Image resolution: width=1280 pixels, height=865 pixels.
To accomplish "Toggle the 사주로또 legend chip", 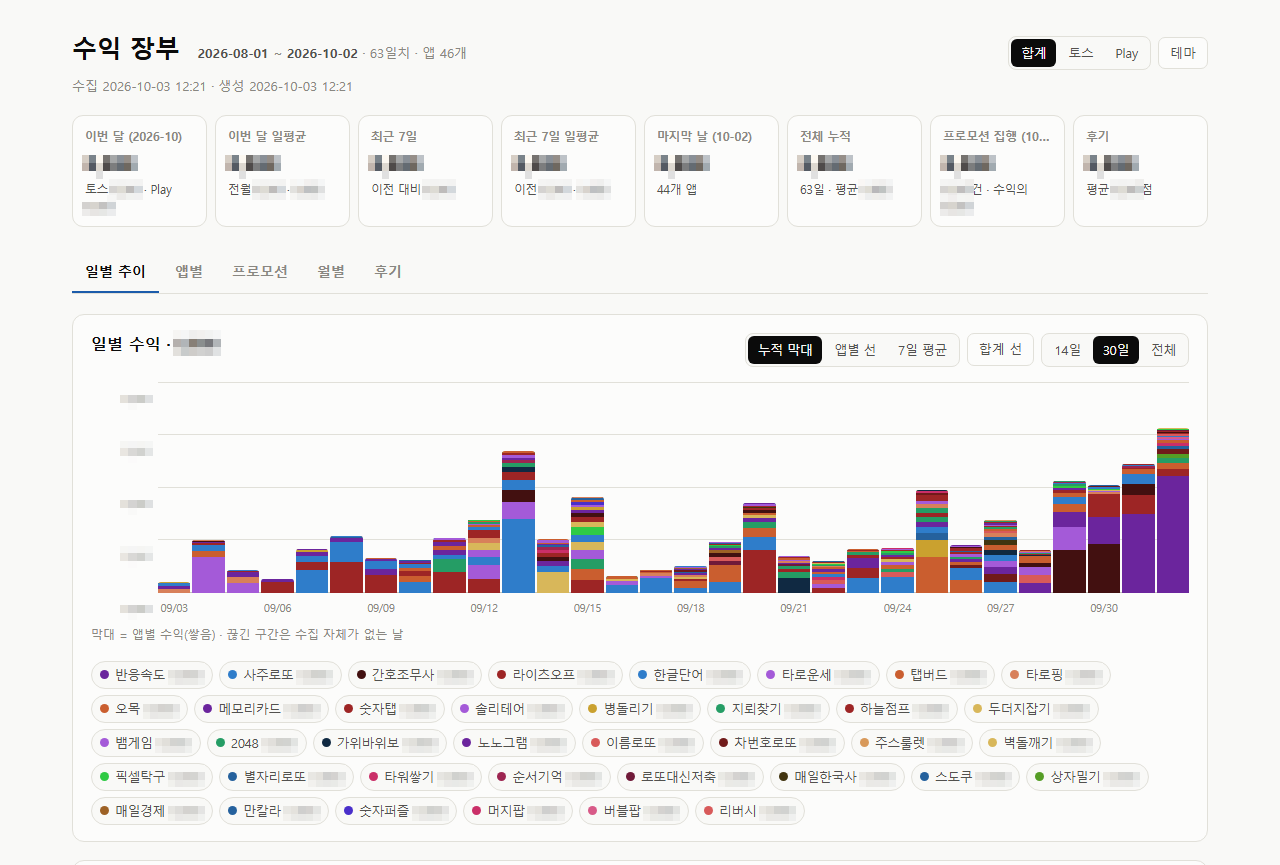I will (280, 675).
